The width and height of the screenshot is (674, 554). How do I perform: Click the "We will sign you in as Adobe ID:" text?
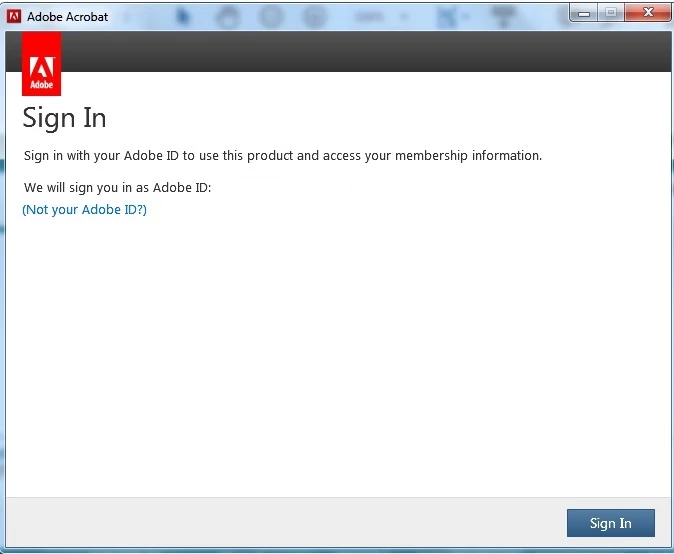(x=117, y=188)
